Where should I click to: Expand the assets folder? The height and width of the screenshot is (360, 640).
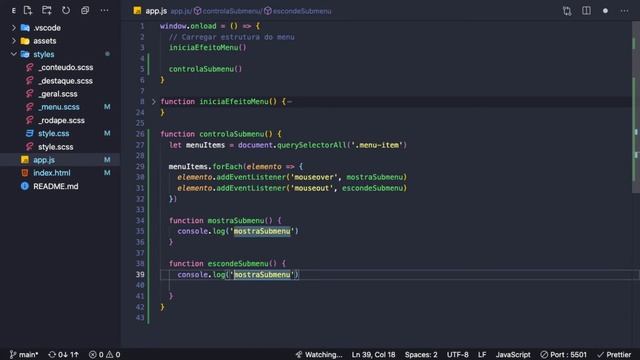tap(14, 41)
